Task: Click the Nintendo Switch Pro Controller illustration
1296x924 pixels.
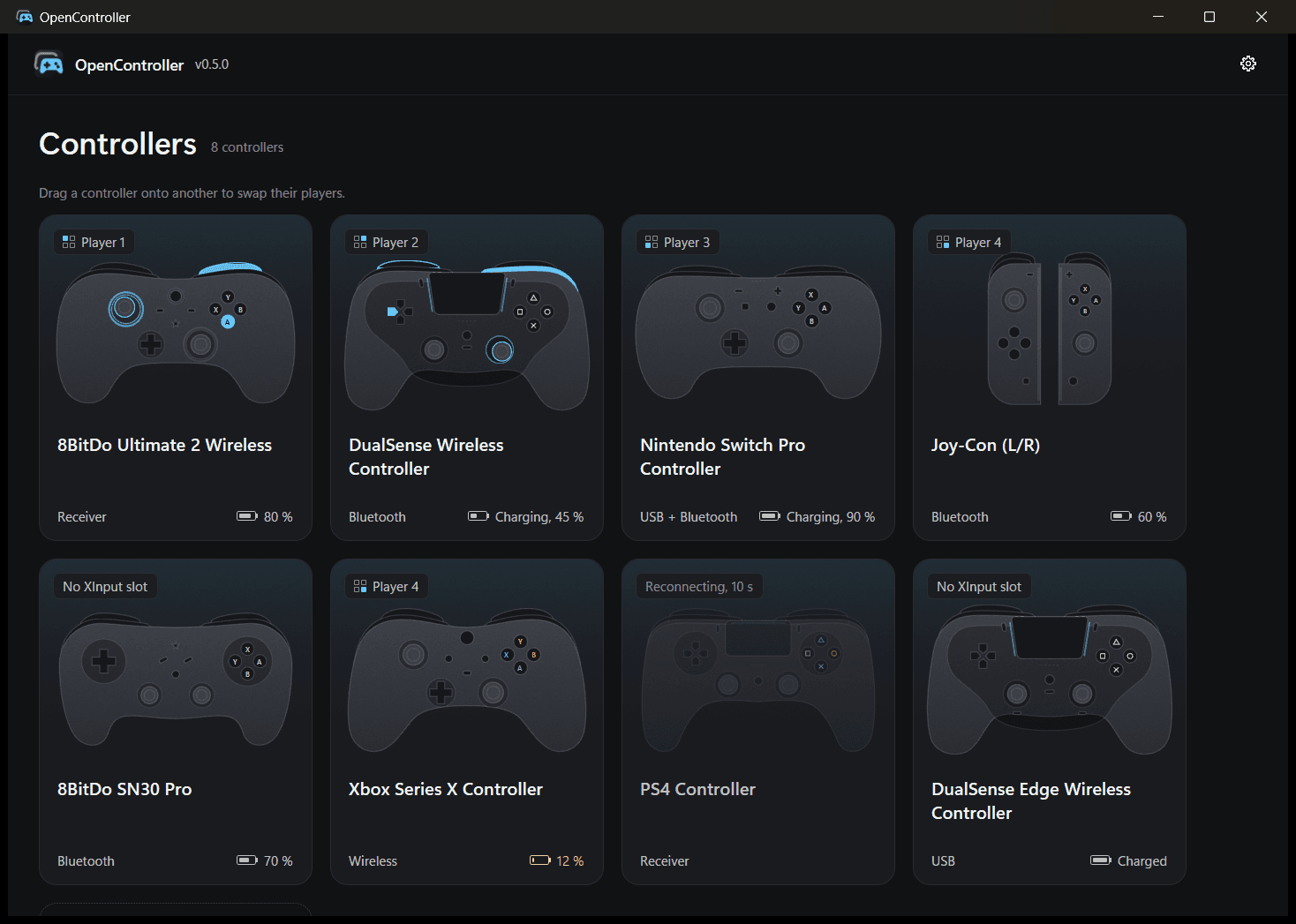Action: pyautogui.click(x=758, y=333)
